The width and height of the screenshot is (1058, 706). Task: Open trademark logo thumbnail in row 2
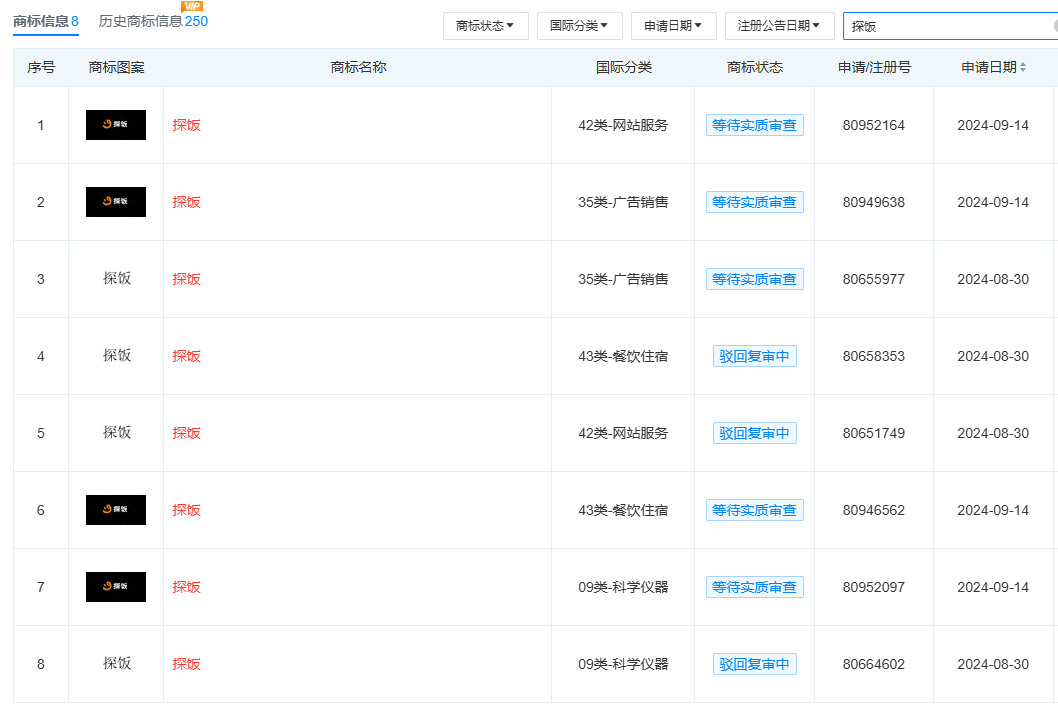coord(116,202)
